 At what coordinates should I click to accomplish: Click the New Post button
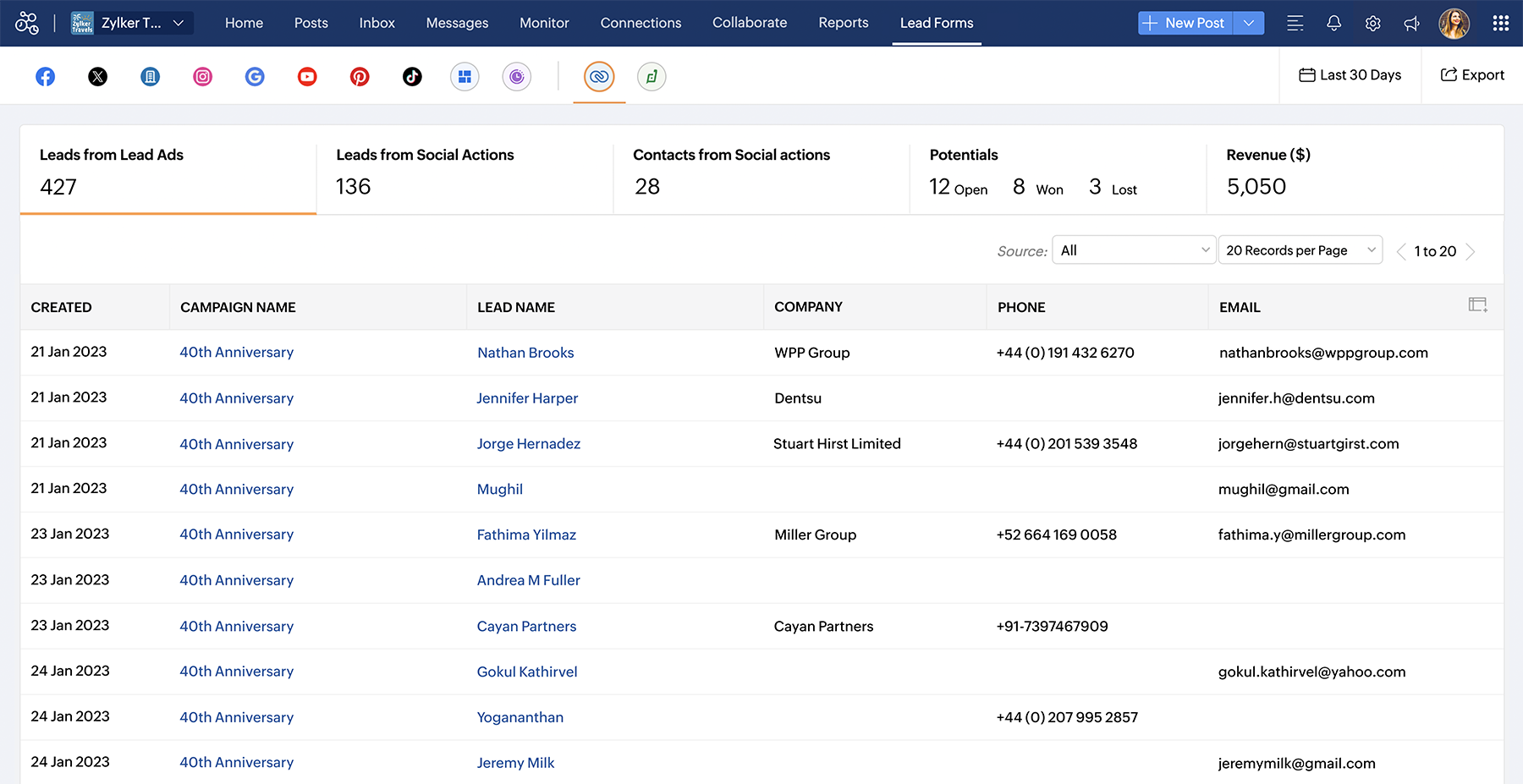point(1185,24)
